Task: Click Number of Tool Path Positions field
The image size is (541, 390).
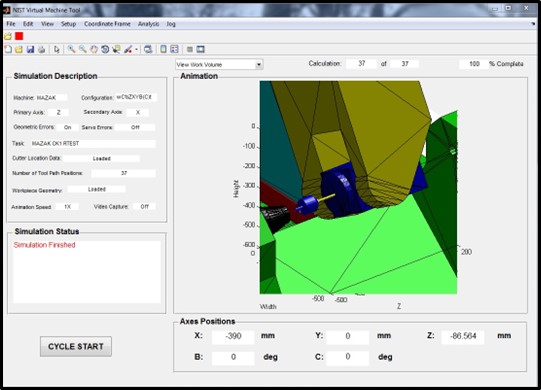Action: coord(124,173)
